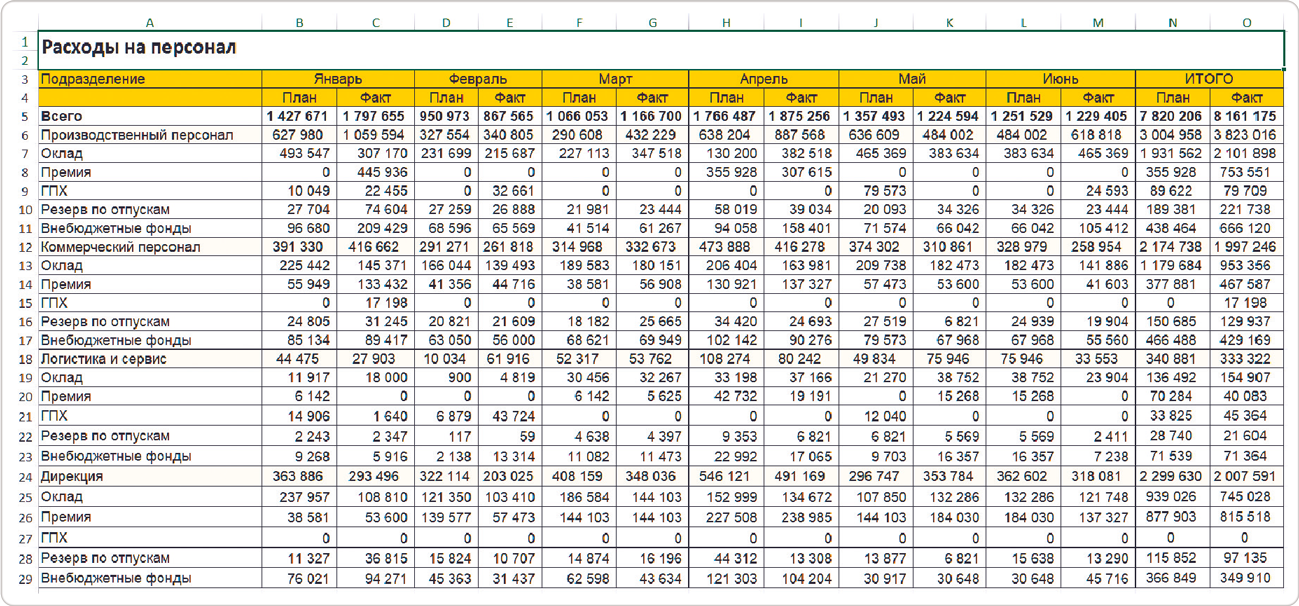Click the "ИТОГО" header cell
Viewport: 1299px width, 606px height.
coord(1209,79)
